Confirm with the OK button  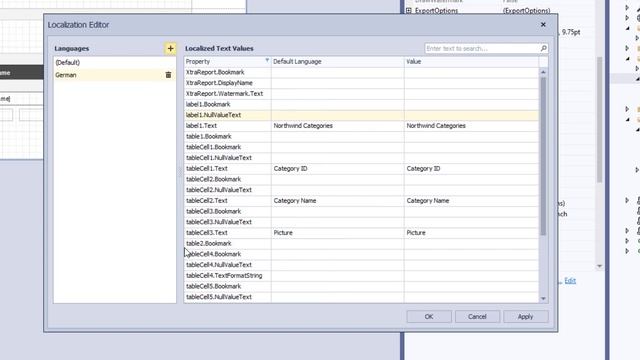pos(429,316)
